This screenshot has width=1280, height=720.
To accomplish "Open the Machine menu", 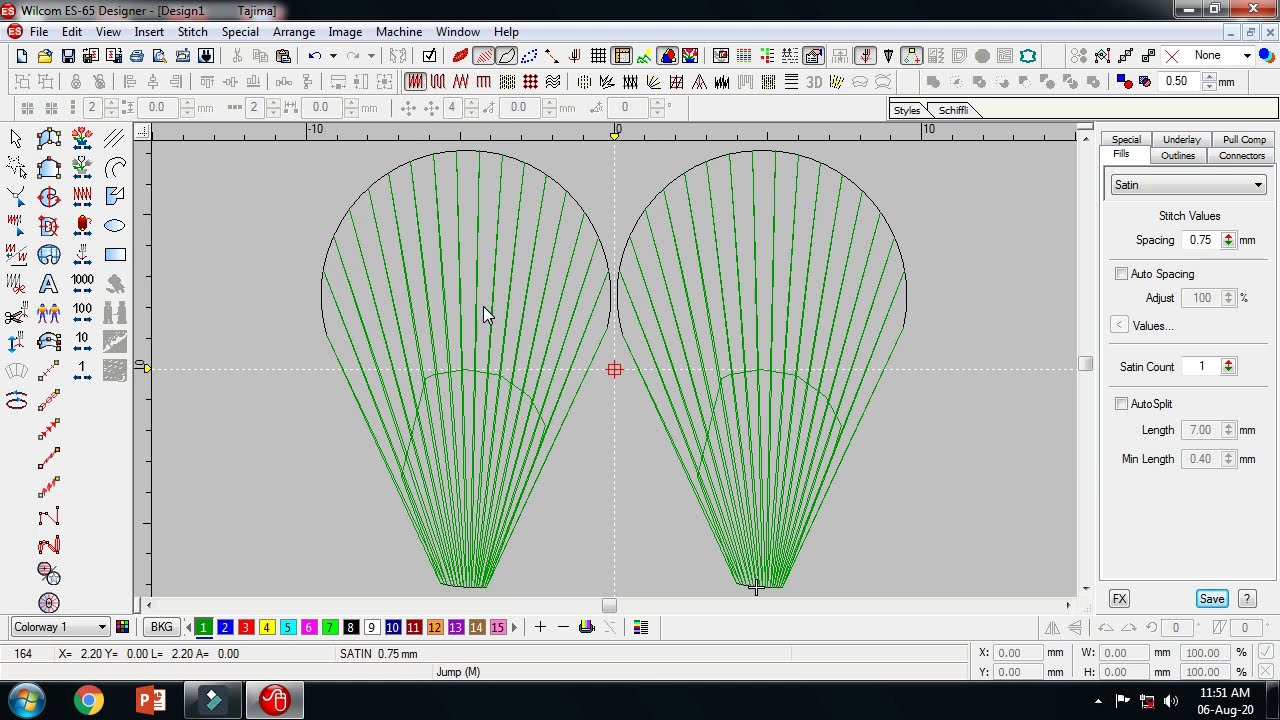I will click(x=398, y=32).
